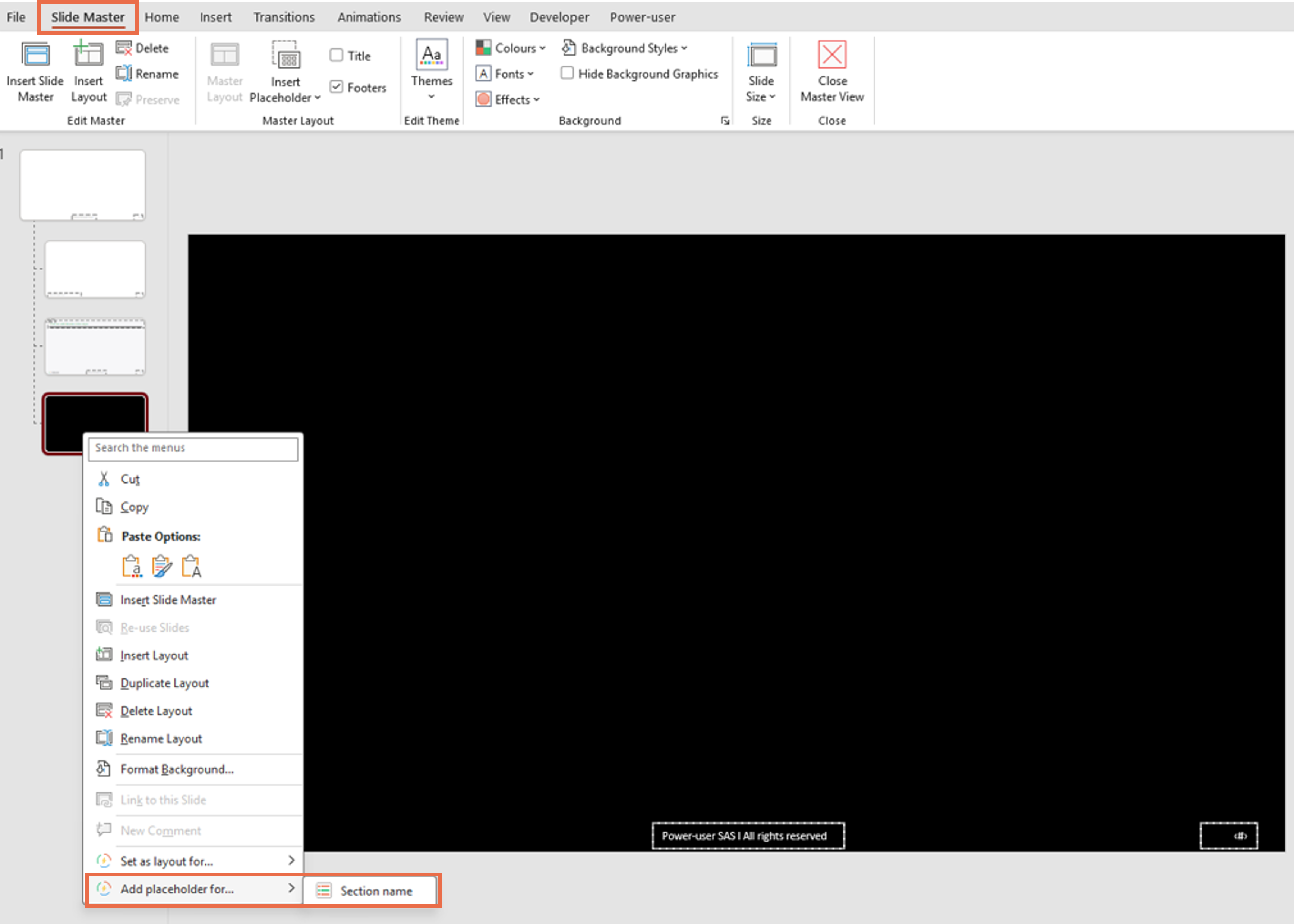Click the Master Layout icon
This screenshot has height=924, width=1294.
pyautogui.click(x=225, y=55)
